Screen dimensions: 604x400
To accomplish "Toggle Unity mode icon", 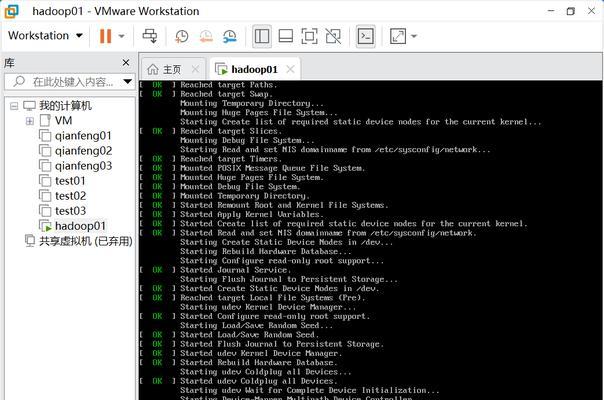I will 333,36.
